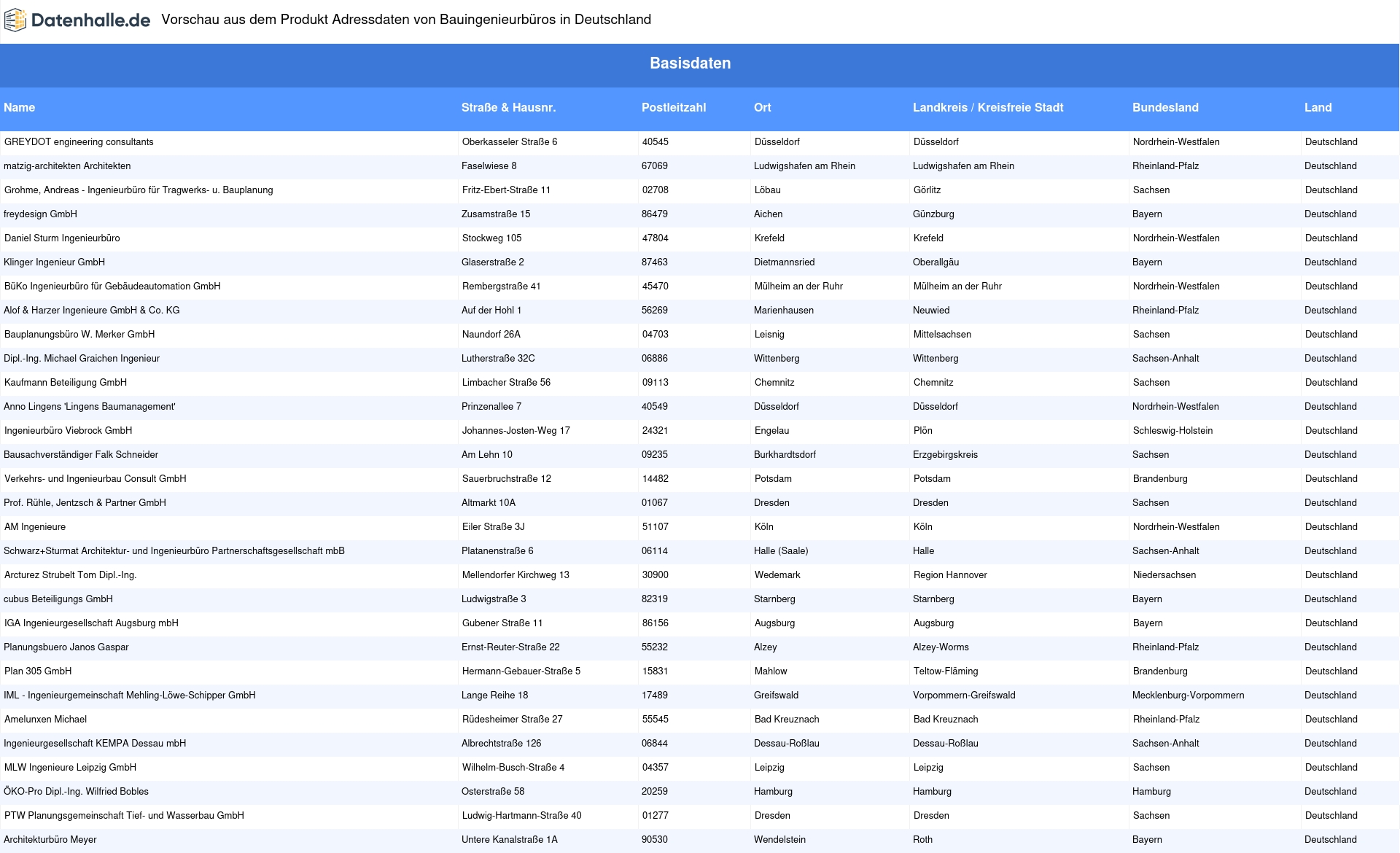Select Bundesland Niedersachsen
The height and width of the screenshot is (853, 1400).
click(1164, 575)
